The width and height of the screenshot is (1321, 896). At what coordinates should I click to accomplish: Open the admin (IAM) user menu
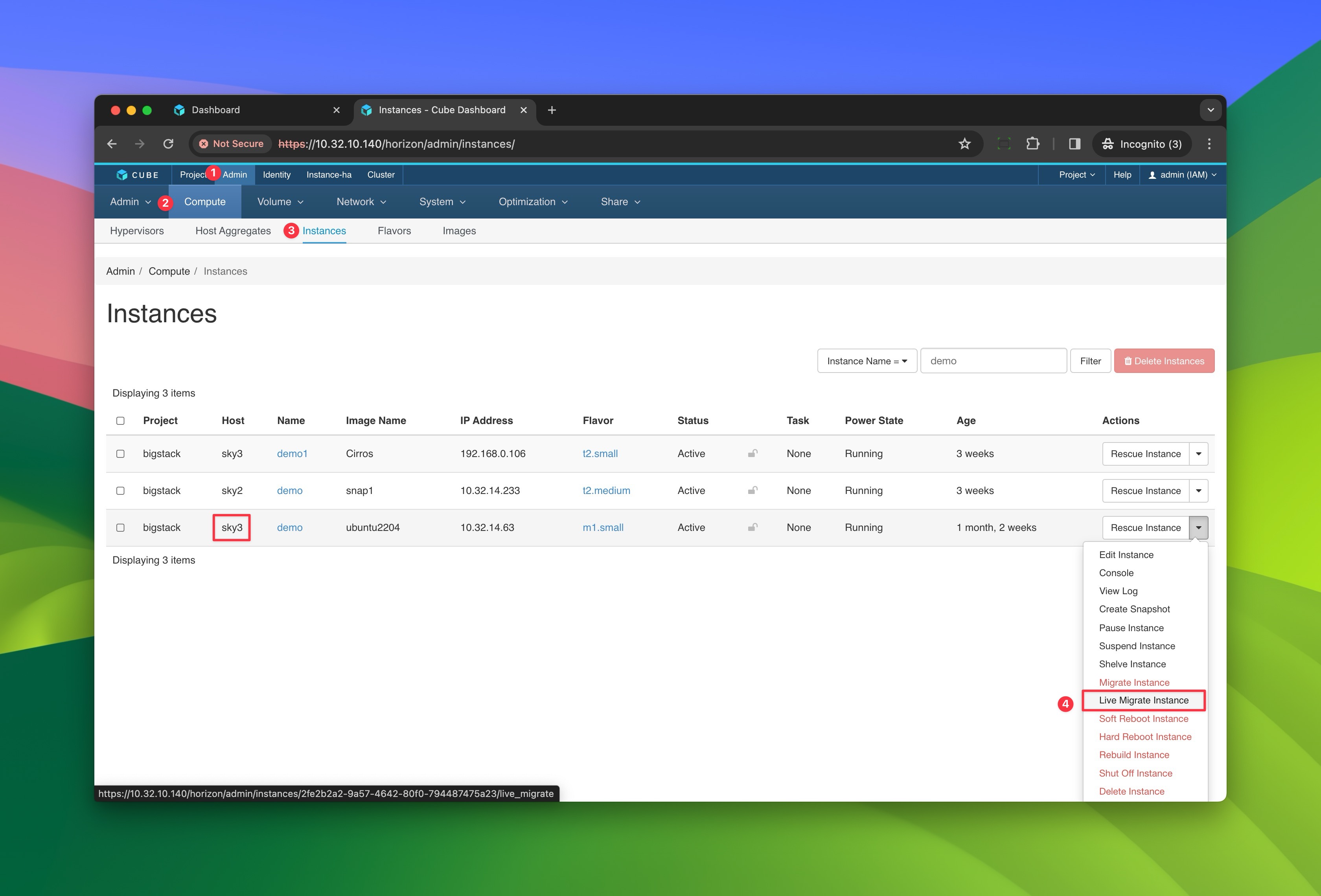(x=1183, y=175)
